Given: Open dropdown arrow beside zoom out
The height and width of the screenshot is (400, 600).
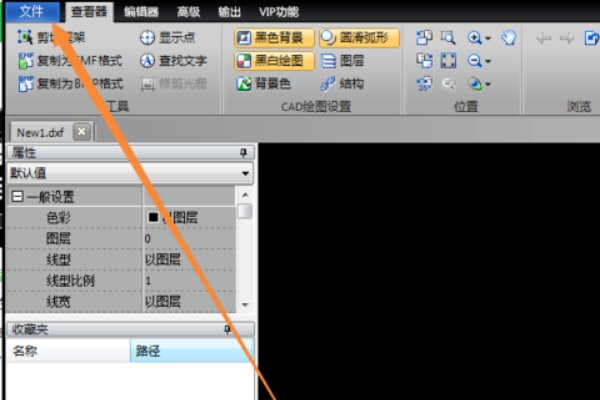Looking at the screenshot, I should (488, 61).
